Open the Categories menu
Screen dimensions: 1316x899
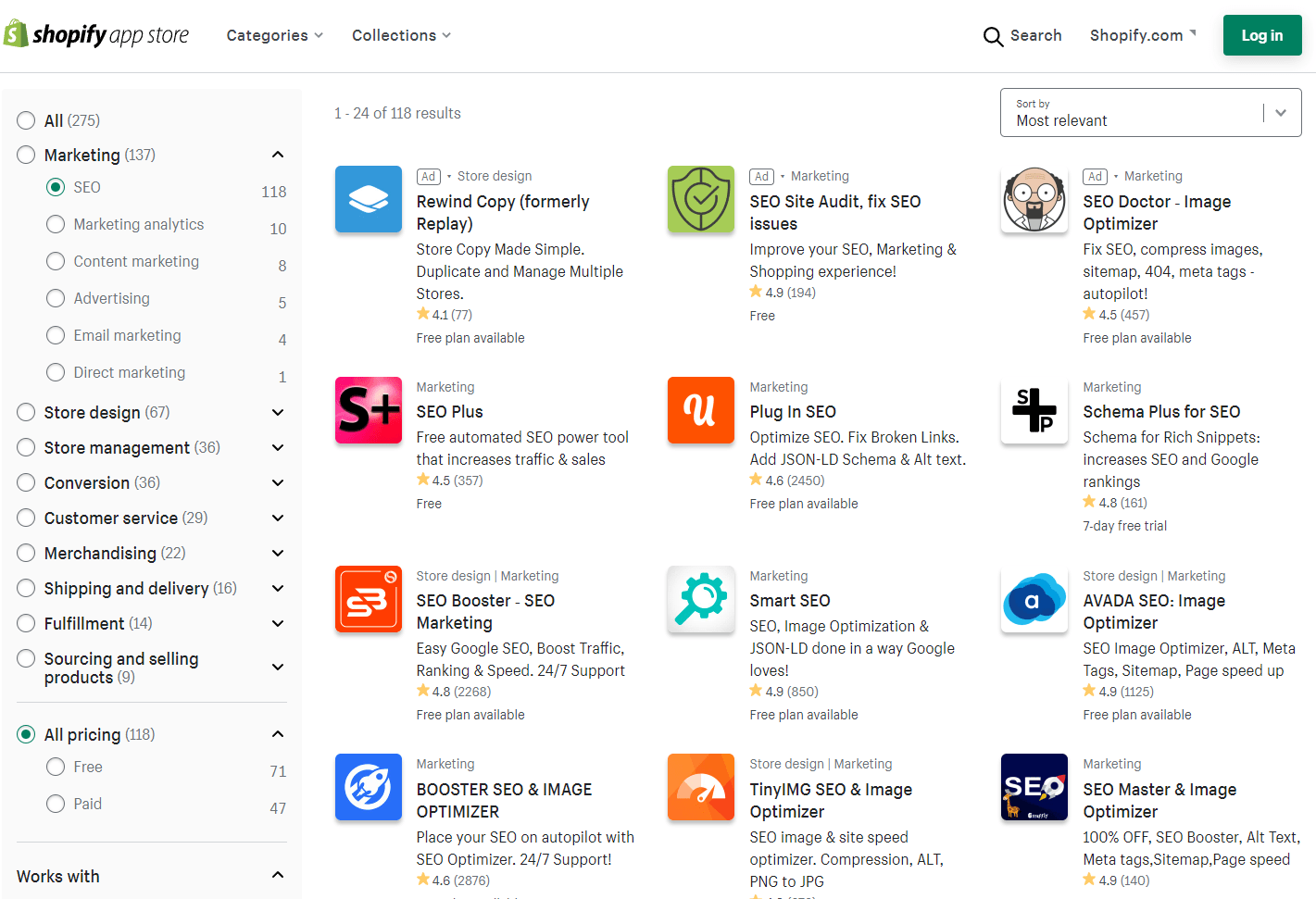(x=275, y=35)
